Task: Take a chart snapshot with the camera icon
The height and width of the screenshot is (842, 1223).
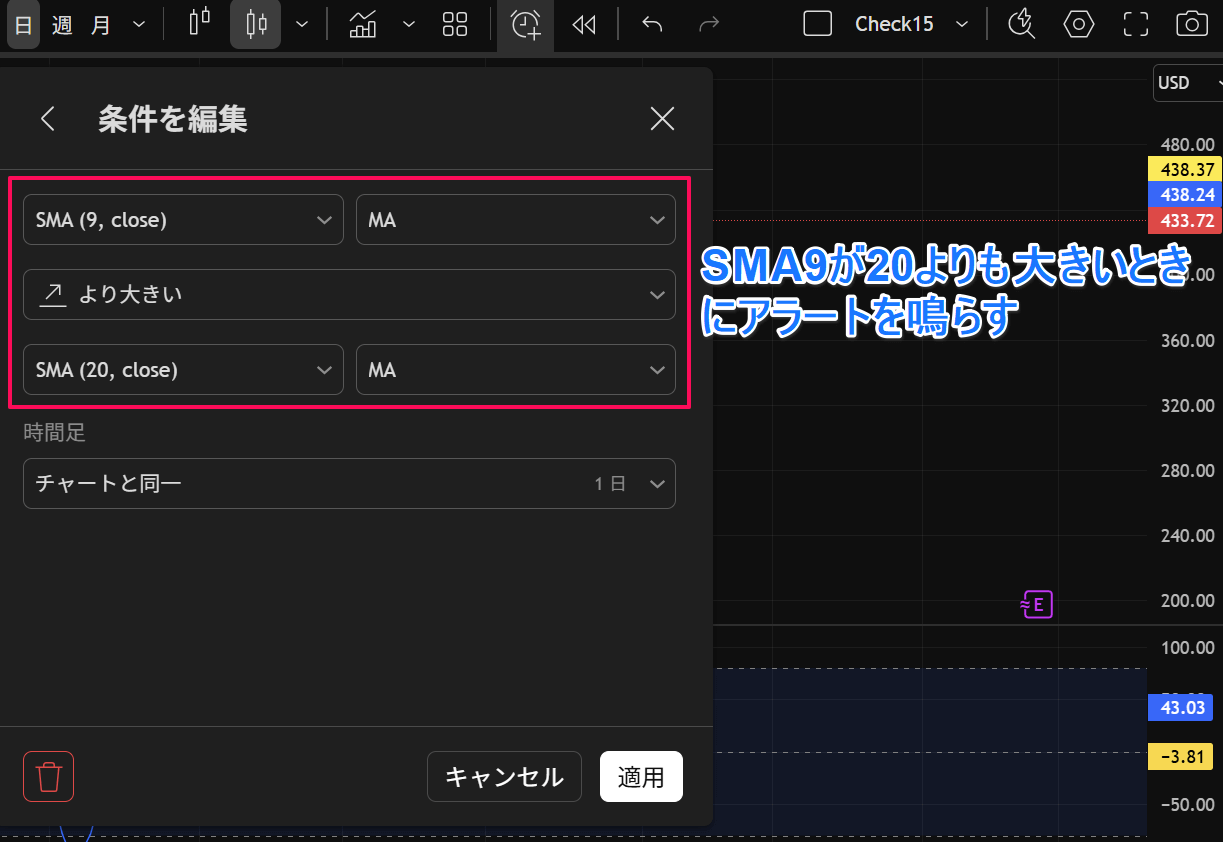Action: tap(1192, 24)
